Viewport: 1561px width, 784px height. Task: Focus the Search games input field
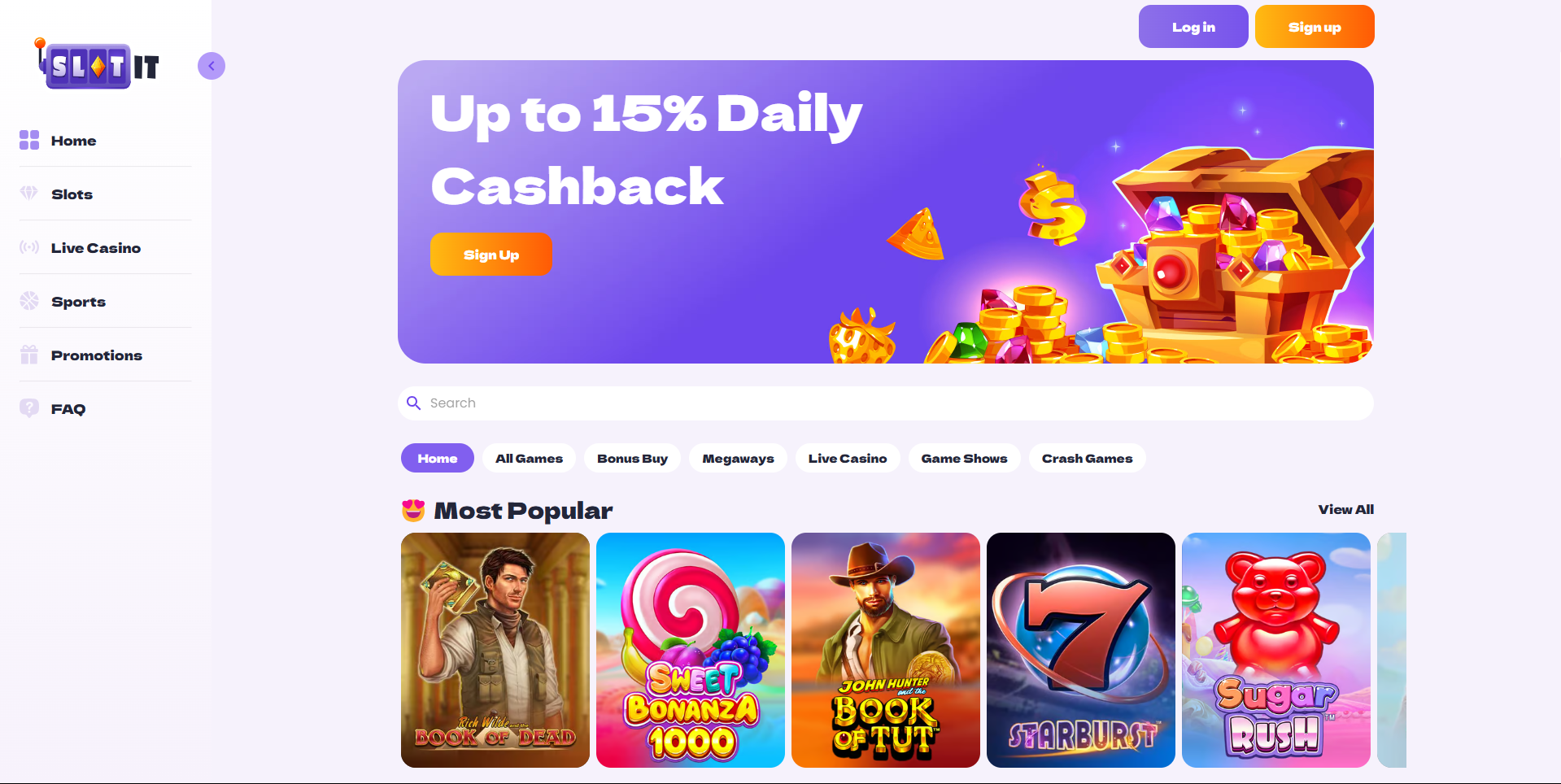point(886,403)
